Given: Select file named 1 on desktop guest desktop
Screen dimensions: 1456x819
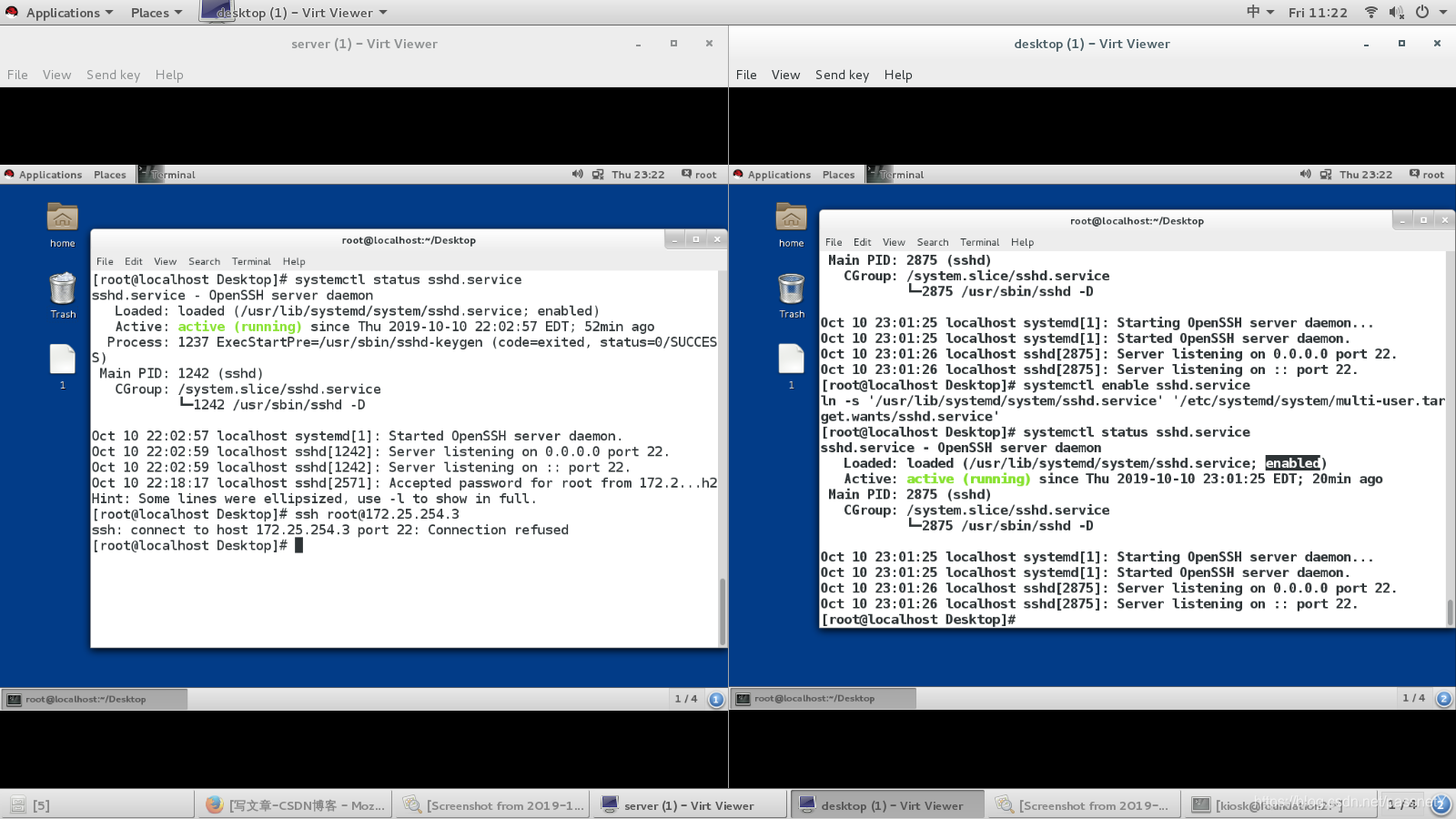Looking at the screenshot, I should click(x=792, y=367).
